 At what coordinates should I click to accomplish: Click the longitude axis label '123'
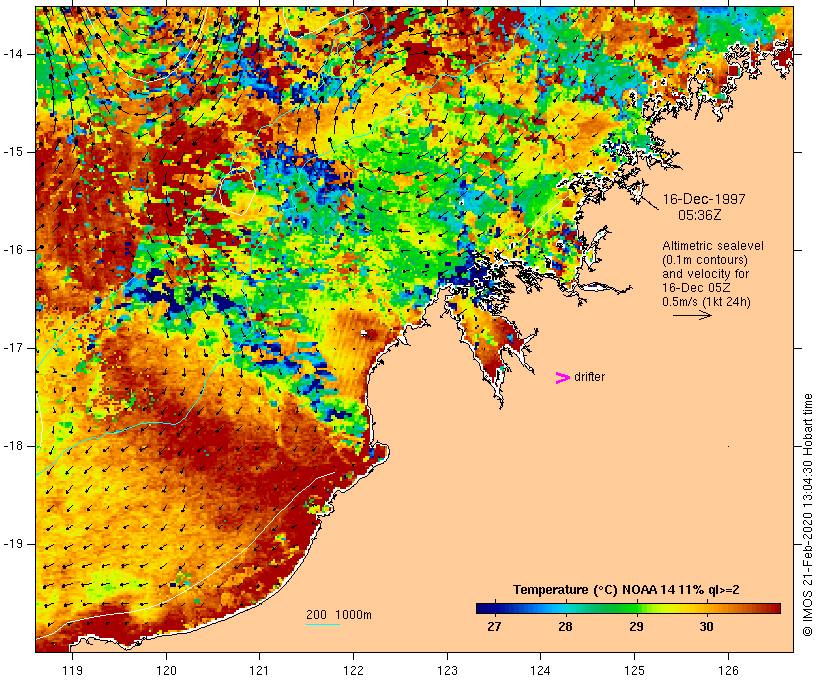(x=447, y=671)
